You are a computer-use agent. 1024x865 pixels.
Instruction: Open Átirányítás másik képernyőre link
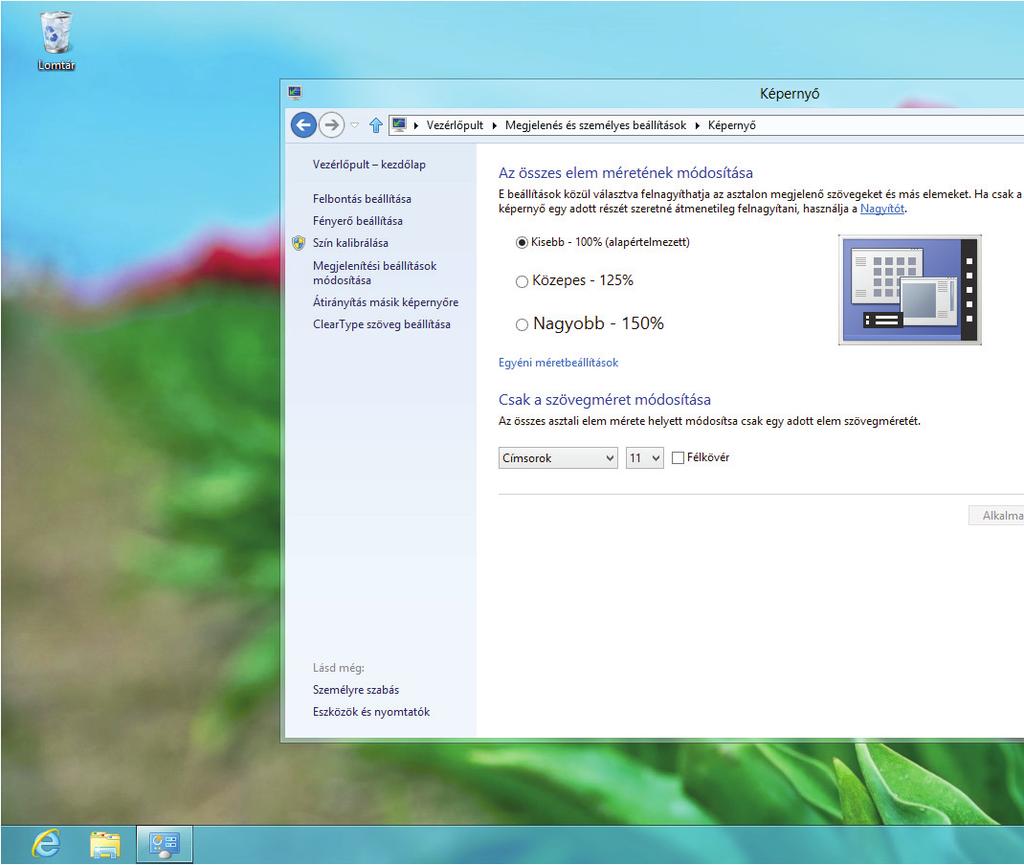[x=385, y=302]
